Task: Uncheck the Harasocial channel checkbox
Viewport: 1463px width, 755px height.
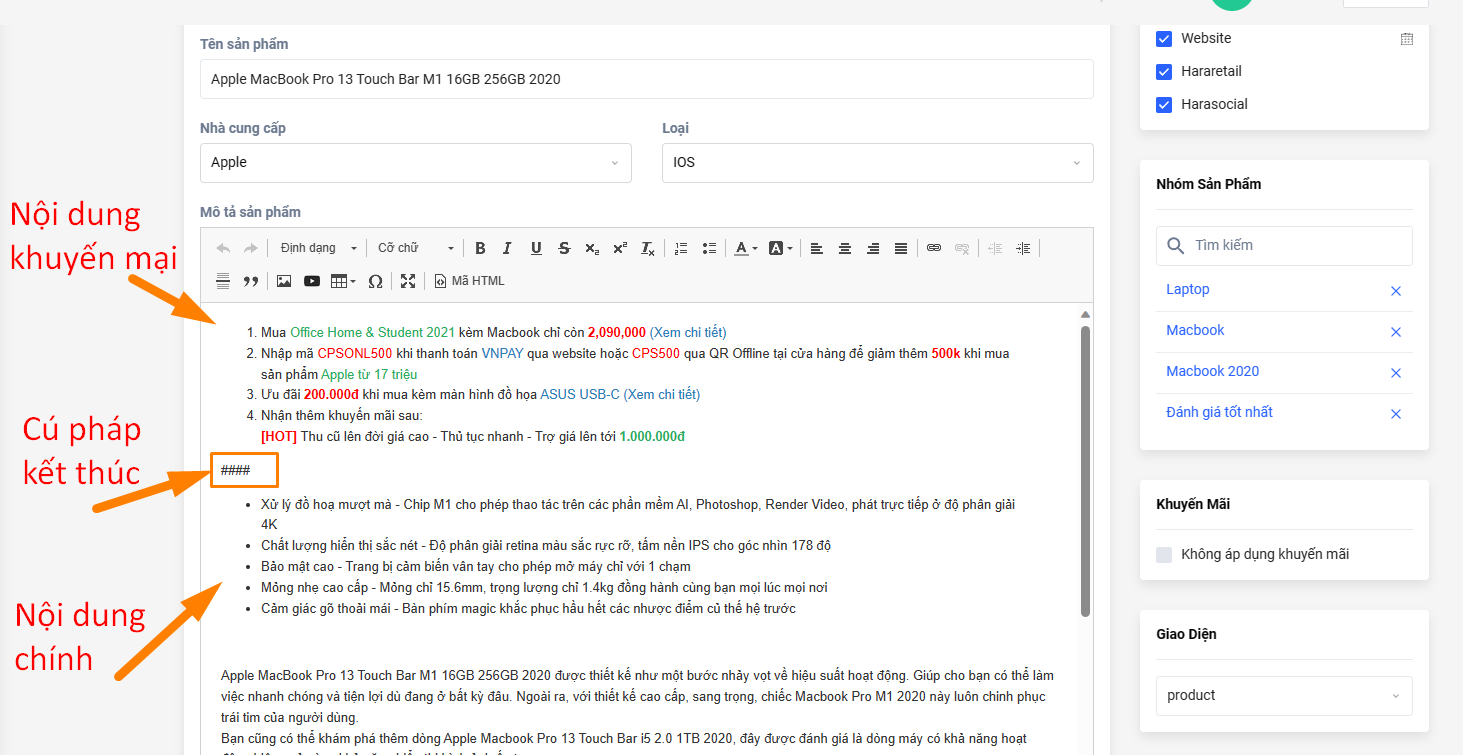Action: click(x=1164, y=105)
